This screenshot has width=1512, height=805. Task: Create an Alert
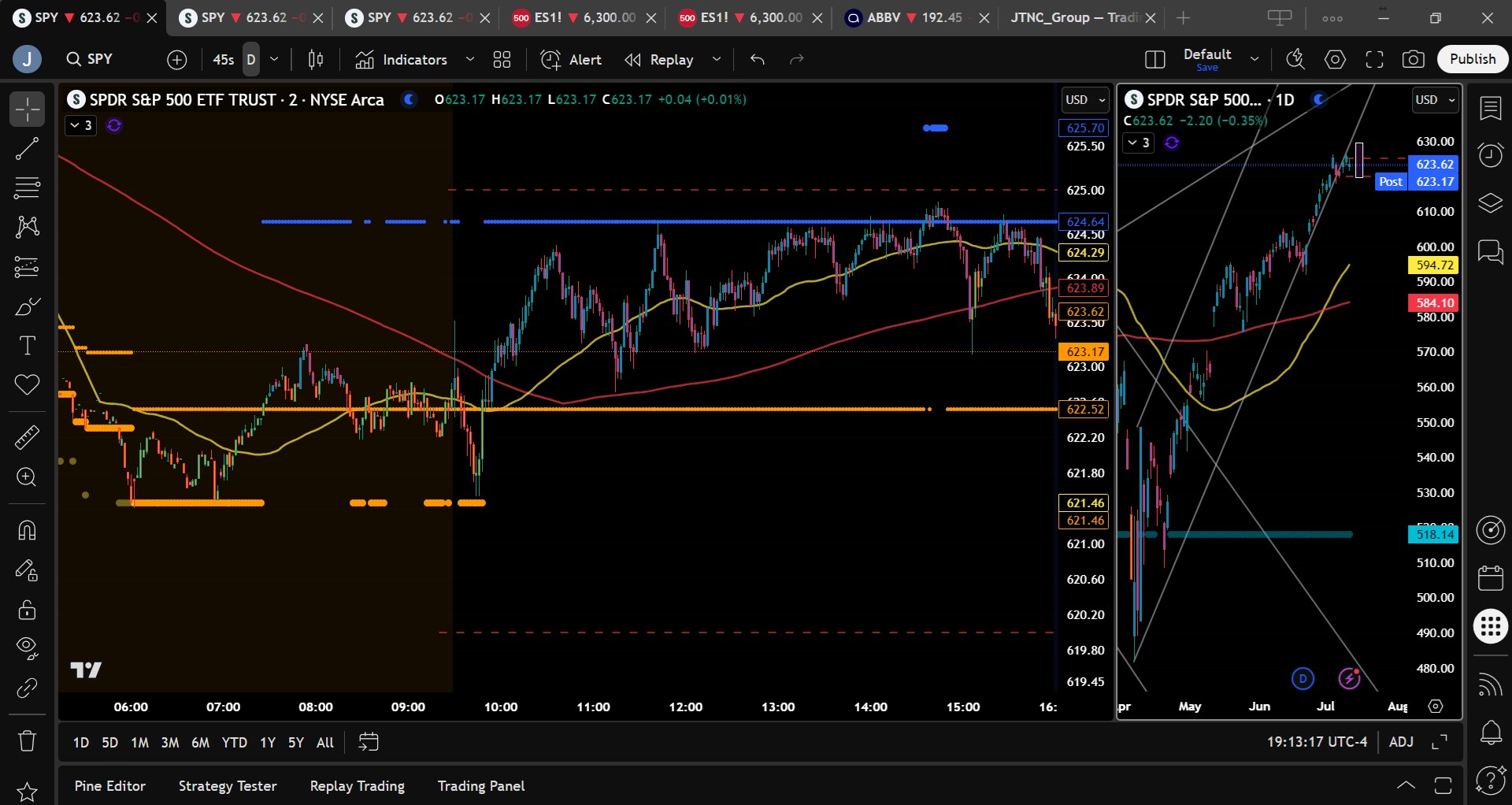tap(571, 59)
